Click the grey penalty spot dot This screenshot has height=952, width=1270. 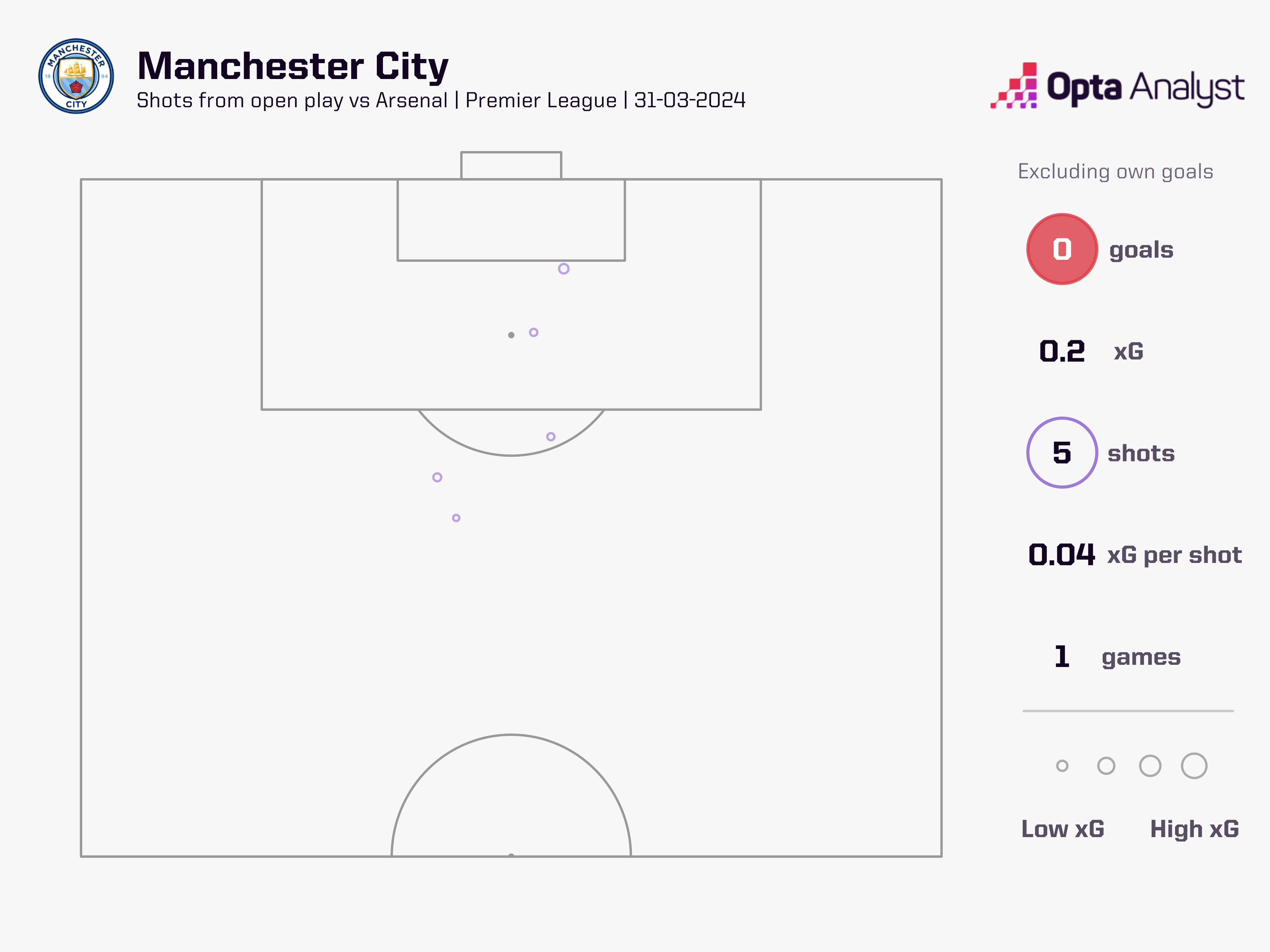[x=511, y=335]
